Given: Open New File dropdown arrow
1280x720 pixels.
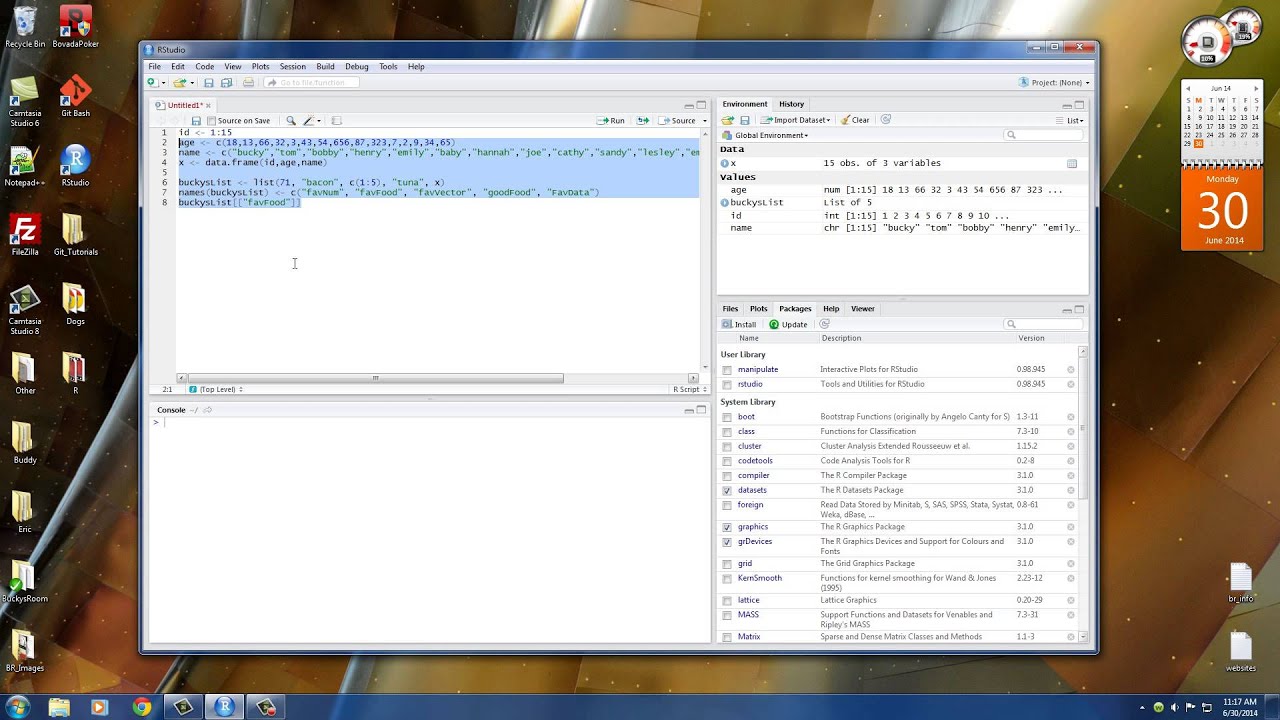Looking at the screenshot, I should (x=163, y=83).
